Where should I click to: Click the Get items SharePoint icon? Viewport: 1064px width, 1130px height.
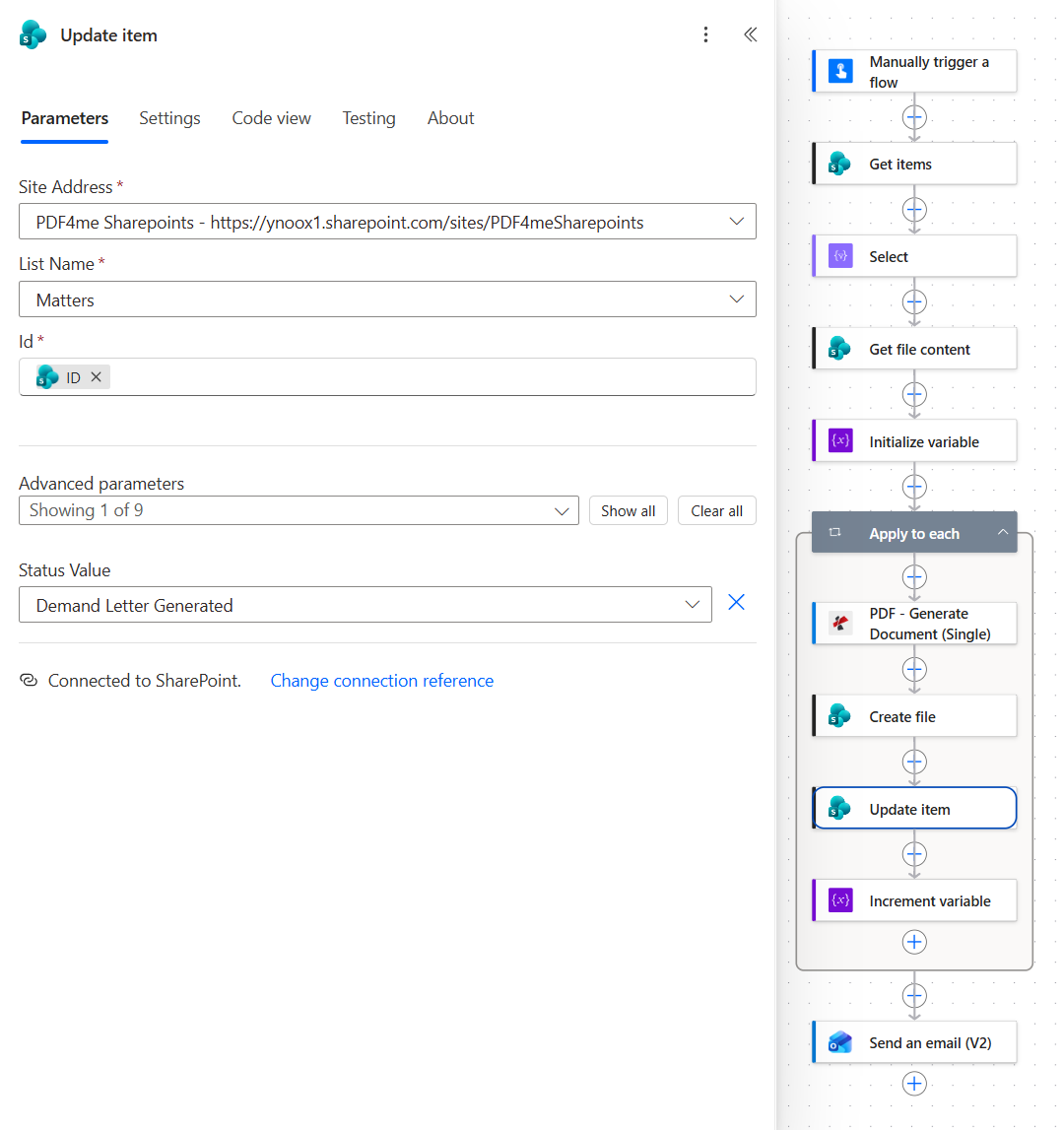pyautogui.click(x=839, y=164)
